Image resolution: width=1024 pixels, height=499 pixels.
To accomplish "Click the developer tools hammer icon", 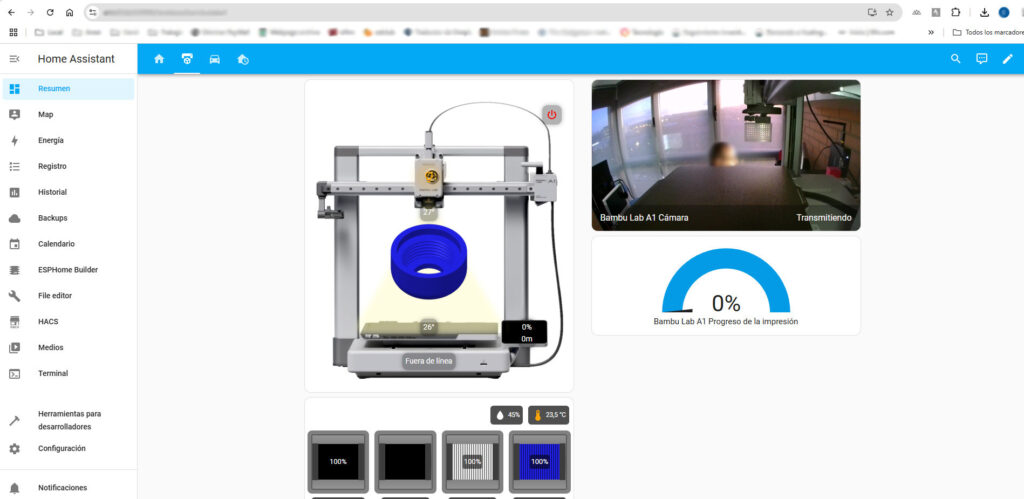I will click(14, 421).
